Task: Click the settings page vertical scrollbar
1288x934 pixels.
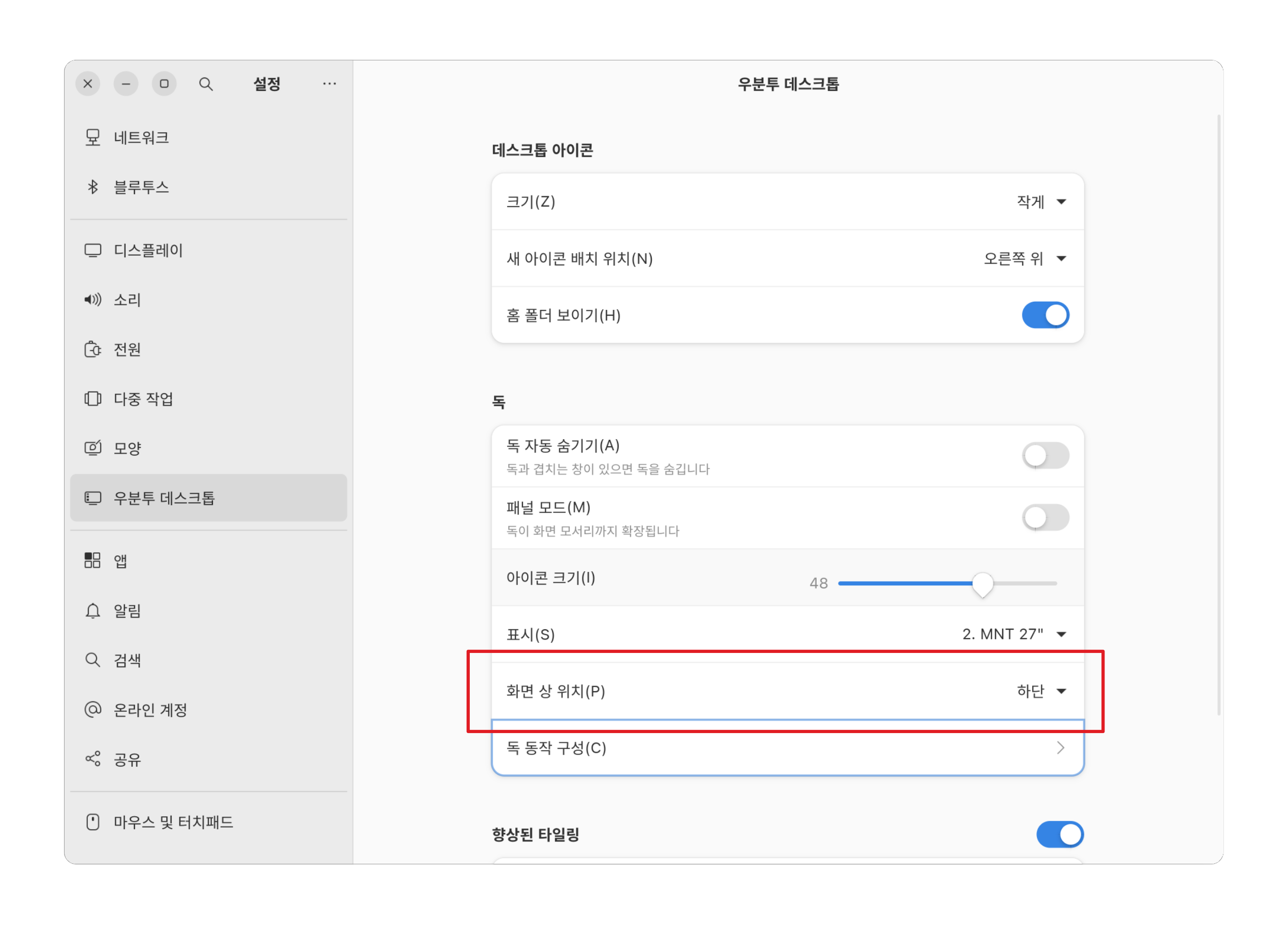Action: point(1219,415)
